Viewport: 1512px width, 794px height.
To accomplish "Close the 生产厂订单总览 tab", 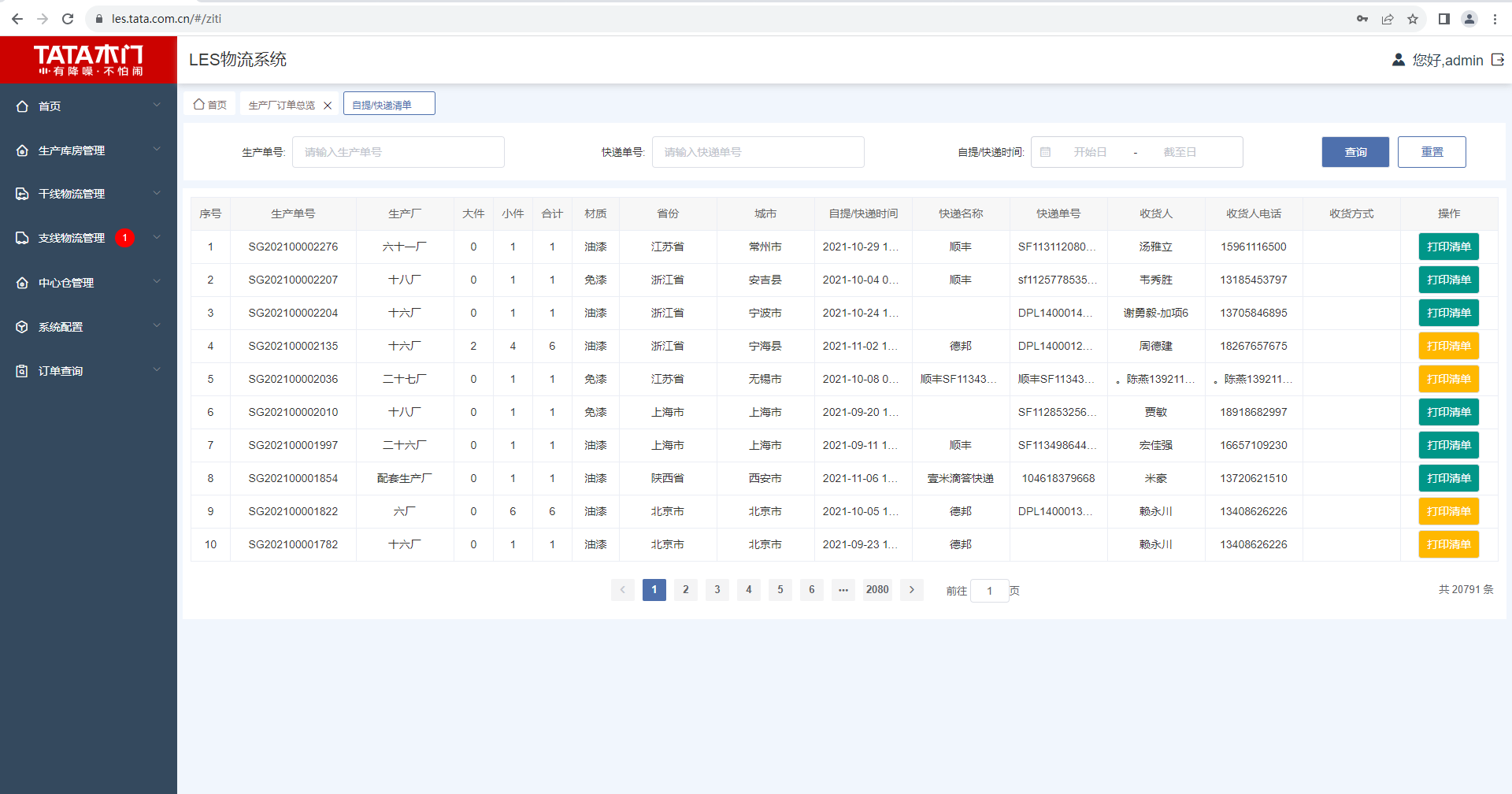I will click(328, 106).
